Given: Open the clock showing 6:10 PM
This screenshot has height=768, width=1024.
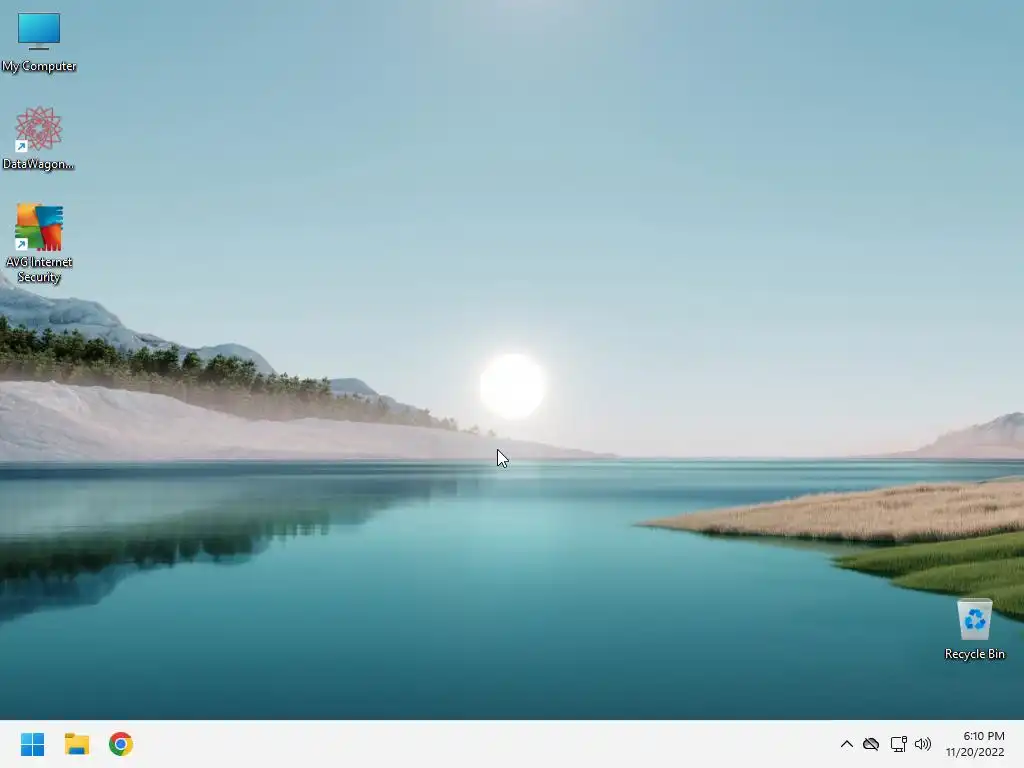Looking at the screenshot, I should pyautogui.click(x=975, y=744).
